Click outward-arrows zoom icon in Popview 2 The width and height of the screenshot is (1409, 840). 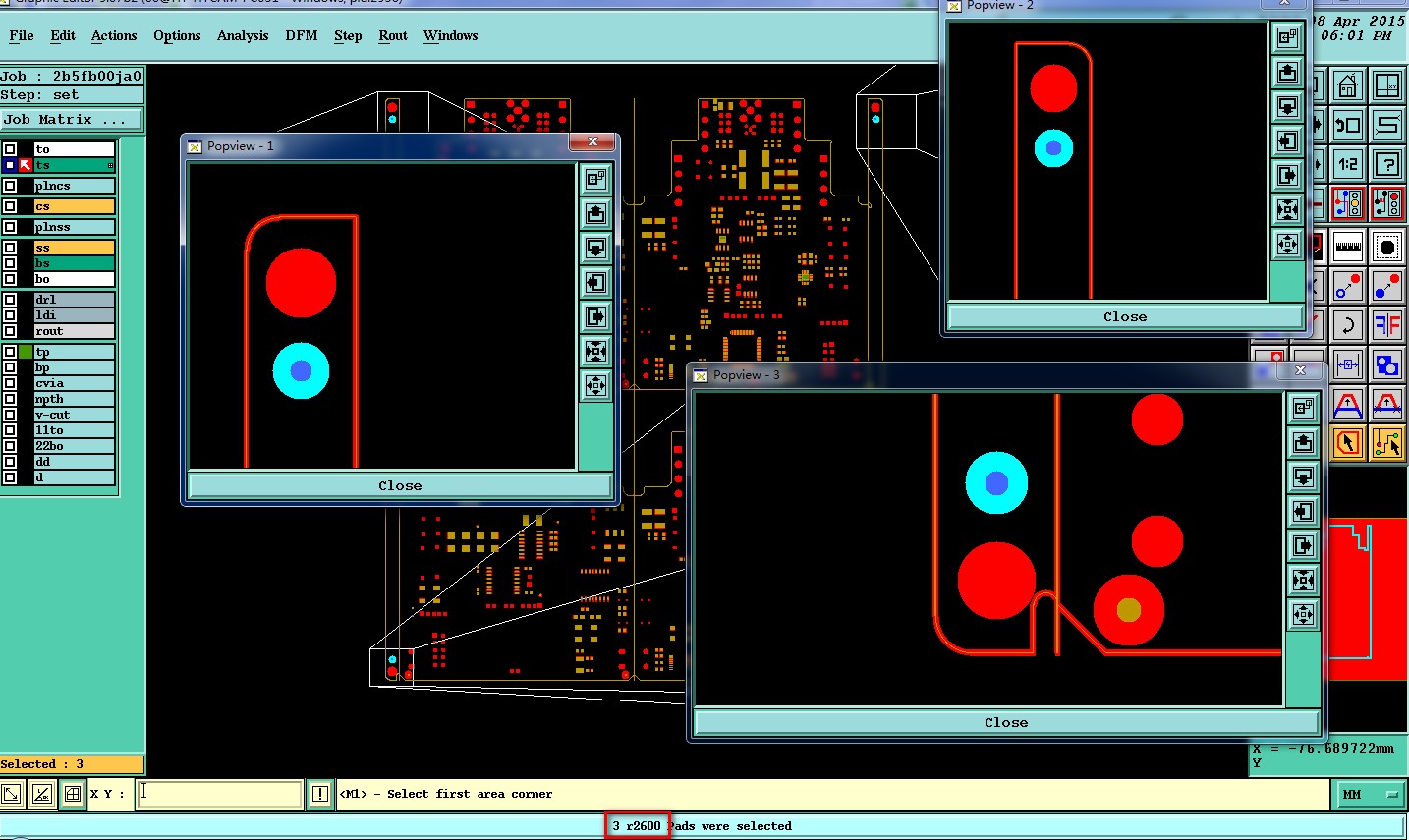click(1287, 245)
